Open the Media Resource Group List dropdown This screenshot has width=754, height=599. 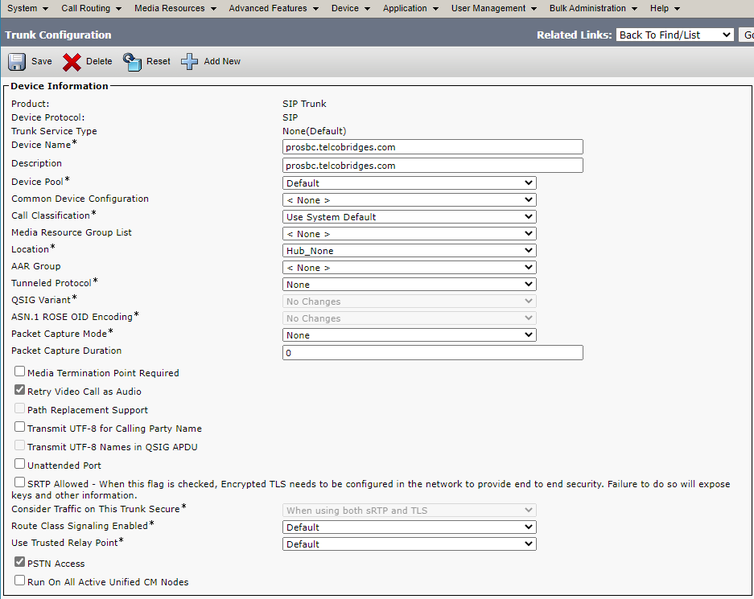(x=409, y=234)
